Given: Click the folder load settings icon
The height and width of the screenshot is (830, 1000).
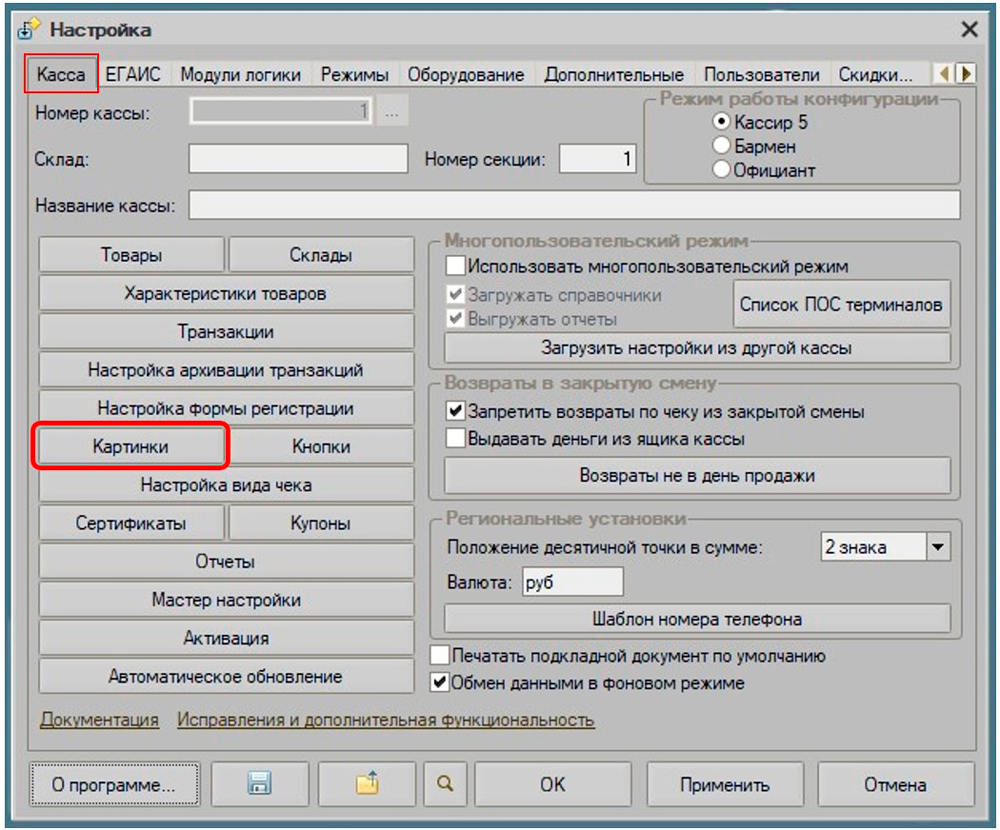Looking at the screenshot, I should [366, 785].
